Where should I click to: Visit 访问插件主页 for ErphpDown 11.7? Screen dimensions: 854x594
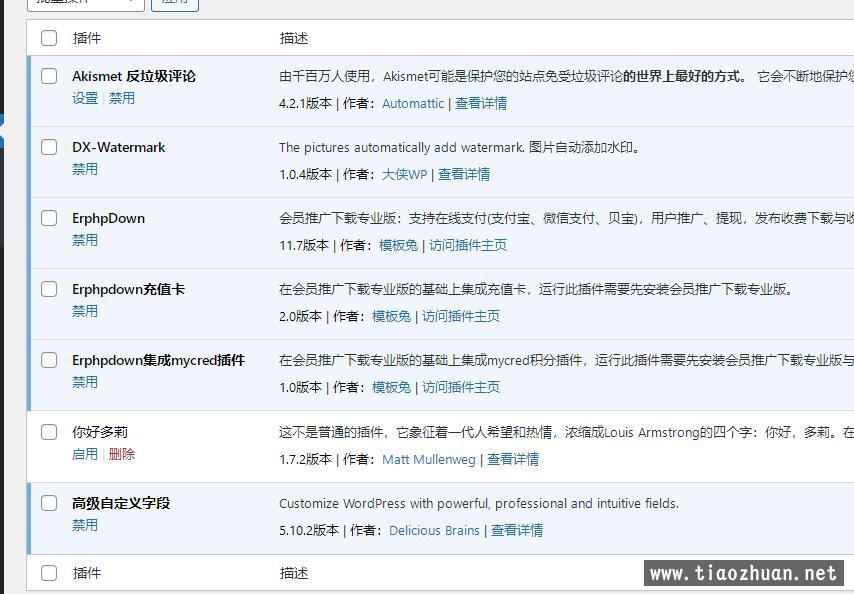(468, 246)
